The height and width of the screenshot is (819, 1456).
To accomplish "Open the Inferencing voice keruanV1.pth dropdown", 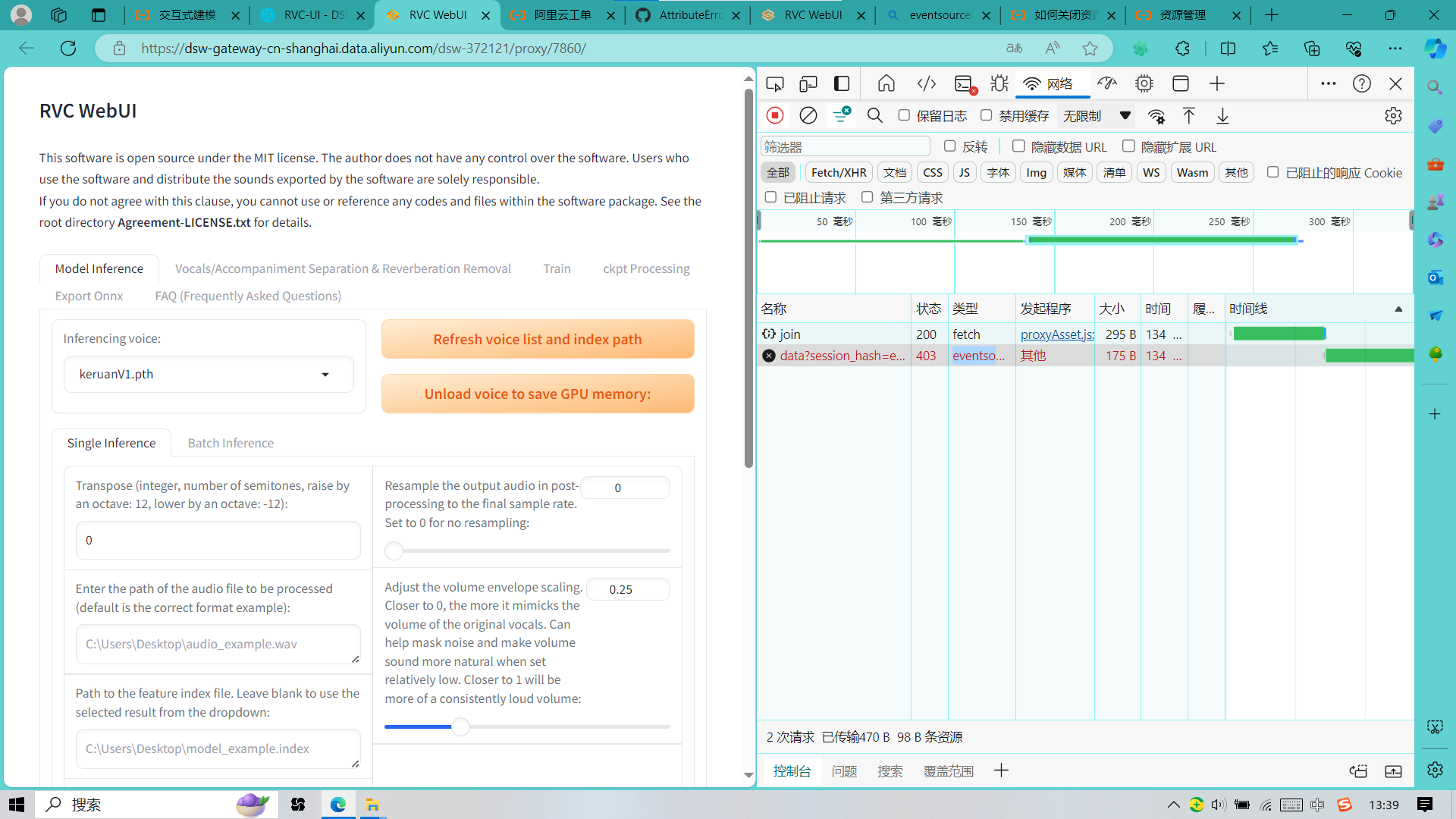I will pyautogui.click(x=209, y=374).
